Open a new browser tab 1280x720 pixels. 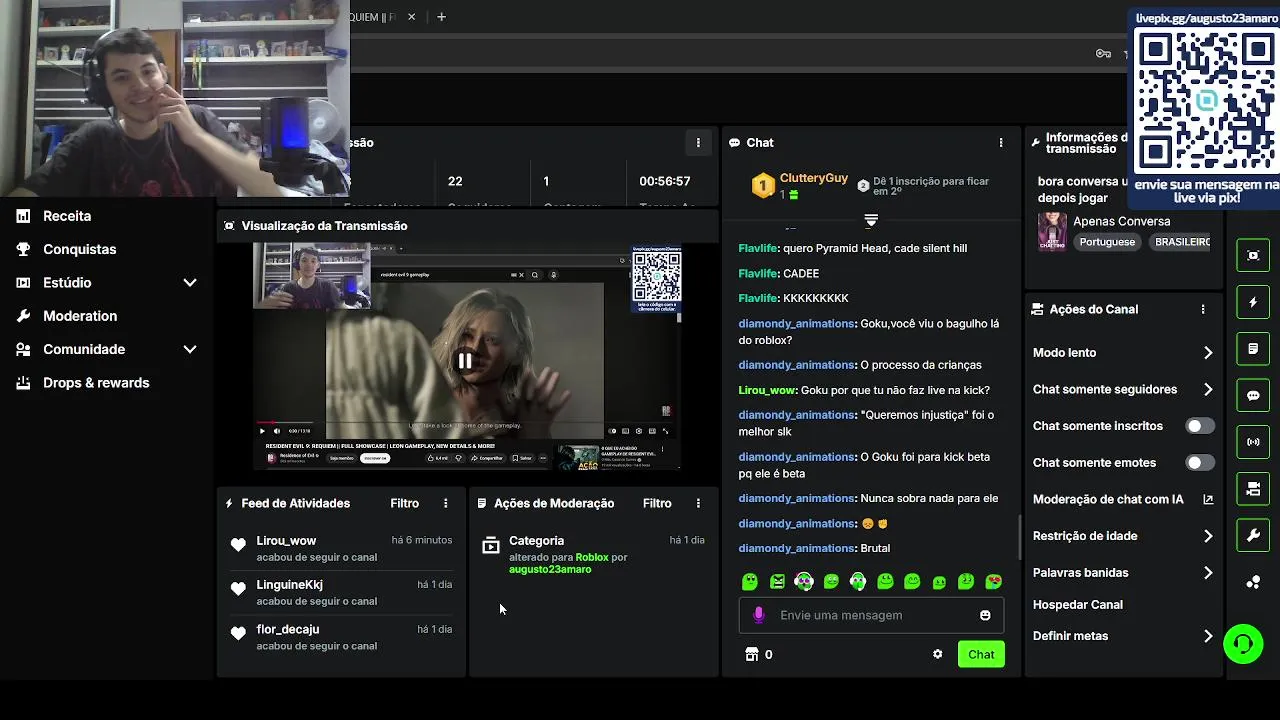click(x=441, y=17)
